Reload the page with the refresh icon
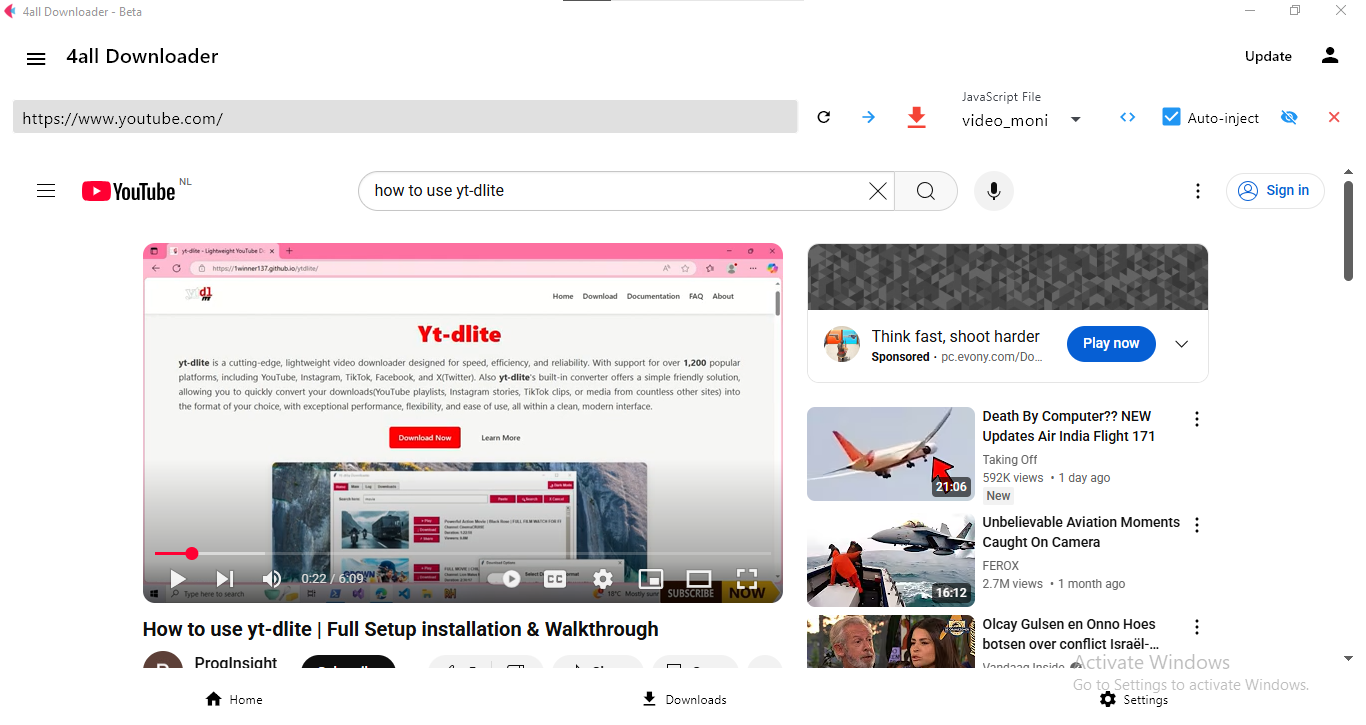The image size is (1366, 725). pos(824,117)
